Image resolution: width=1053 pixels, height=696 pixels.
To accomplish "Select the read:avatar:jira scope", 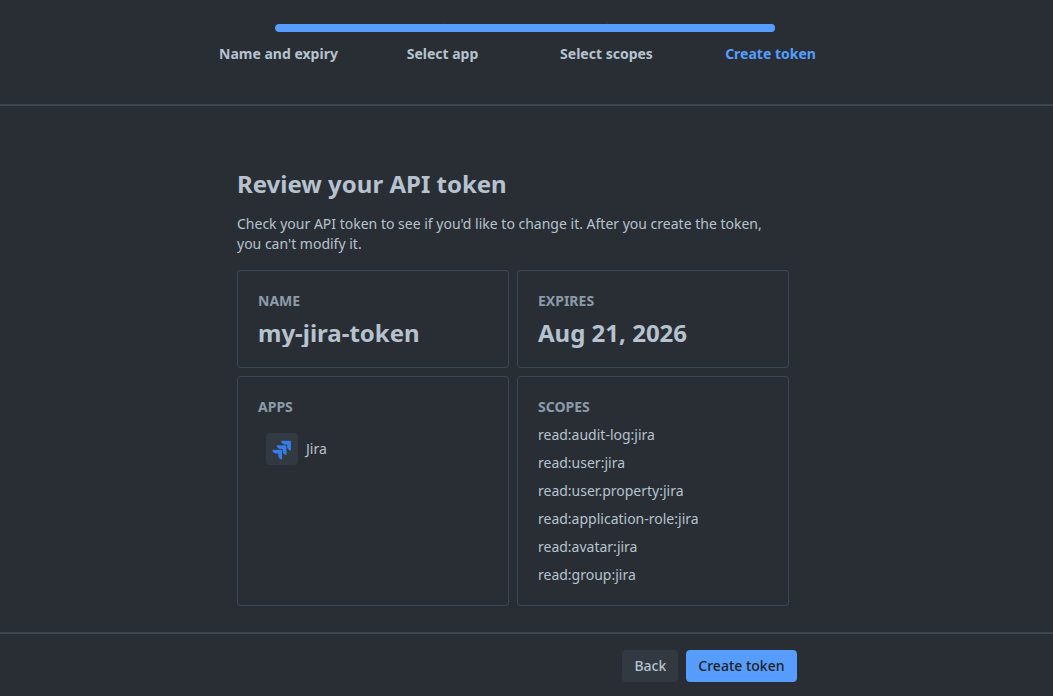I will tap(587, 547).
